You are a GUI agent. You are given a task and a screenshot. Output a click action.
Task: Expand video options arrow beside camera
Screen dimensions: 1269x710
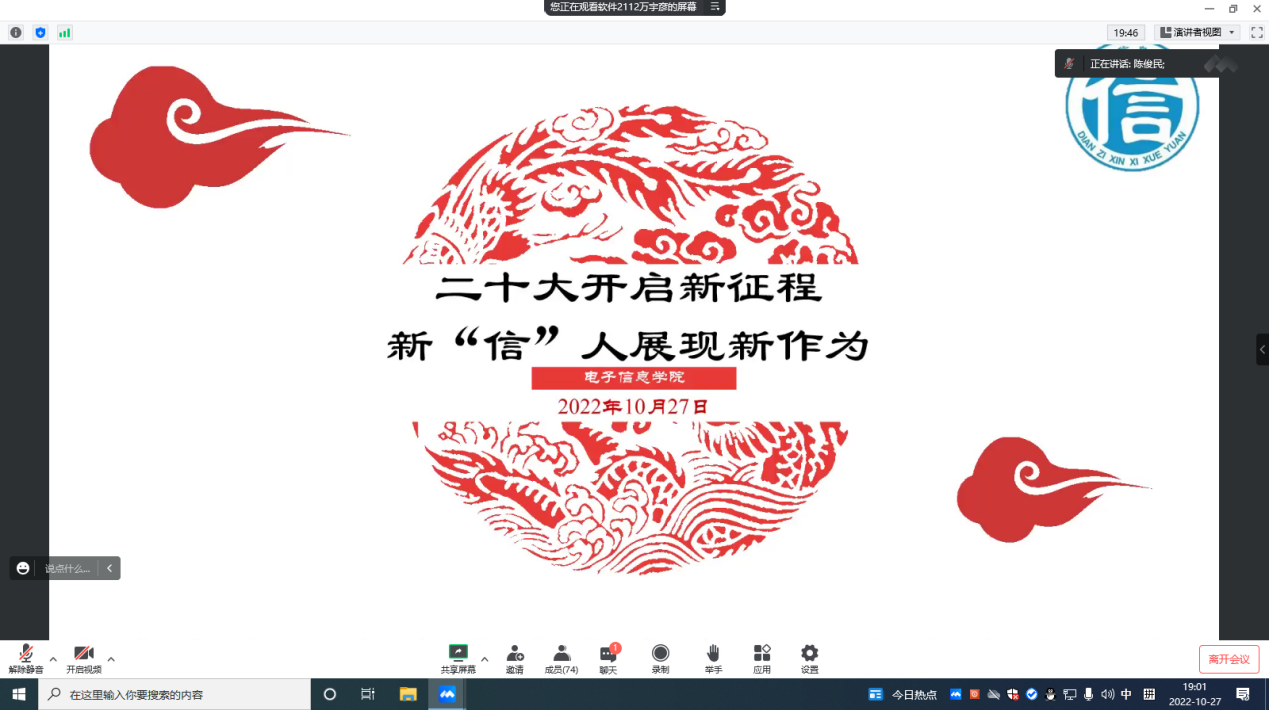click(111, 659)
